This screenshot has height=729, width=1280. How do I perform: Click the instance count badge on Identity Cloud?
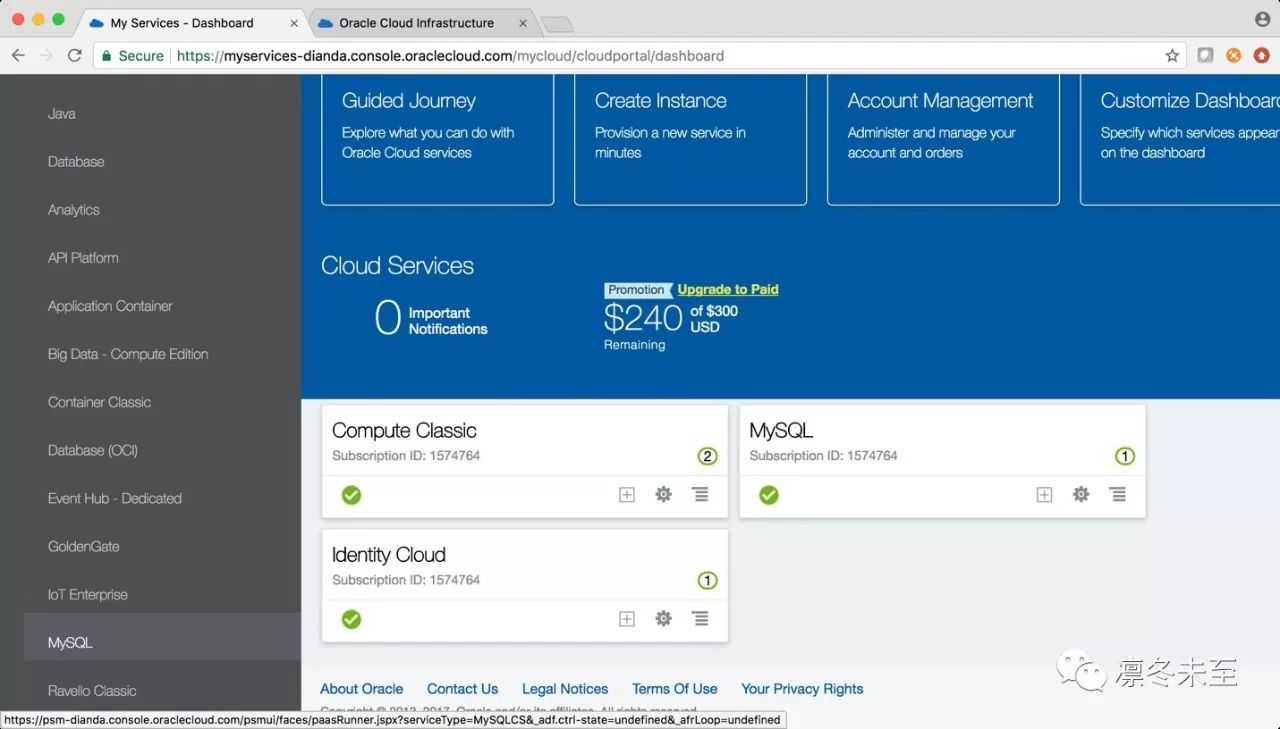point(707,581)
